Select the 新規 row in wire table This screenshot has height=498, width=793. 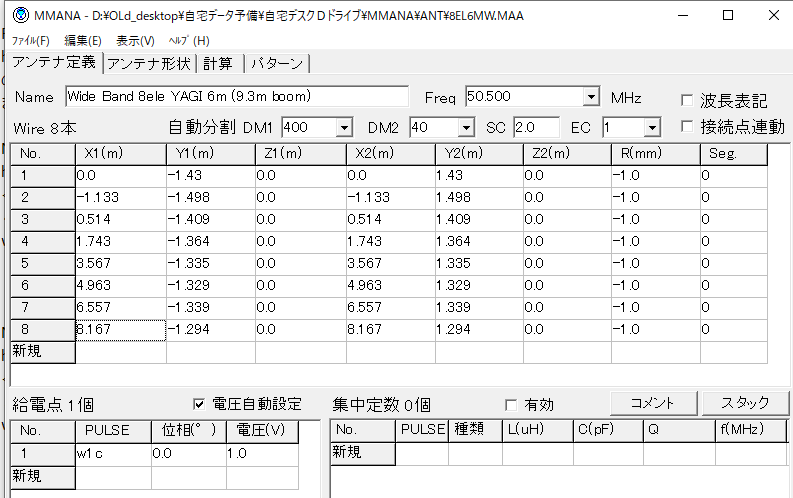pyautogui.click(x=42, y=351)
